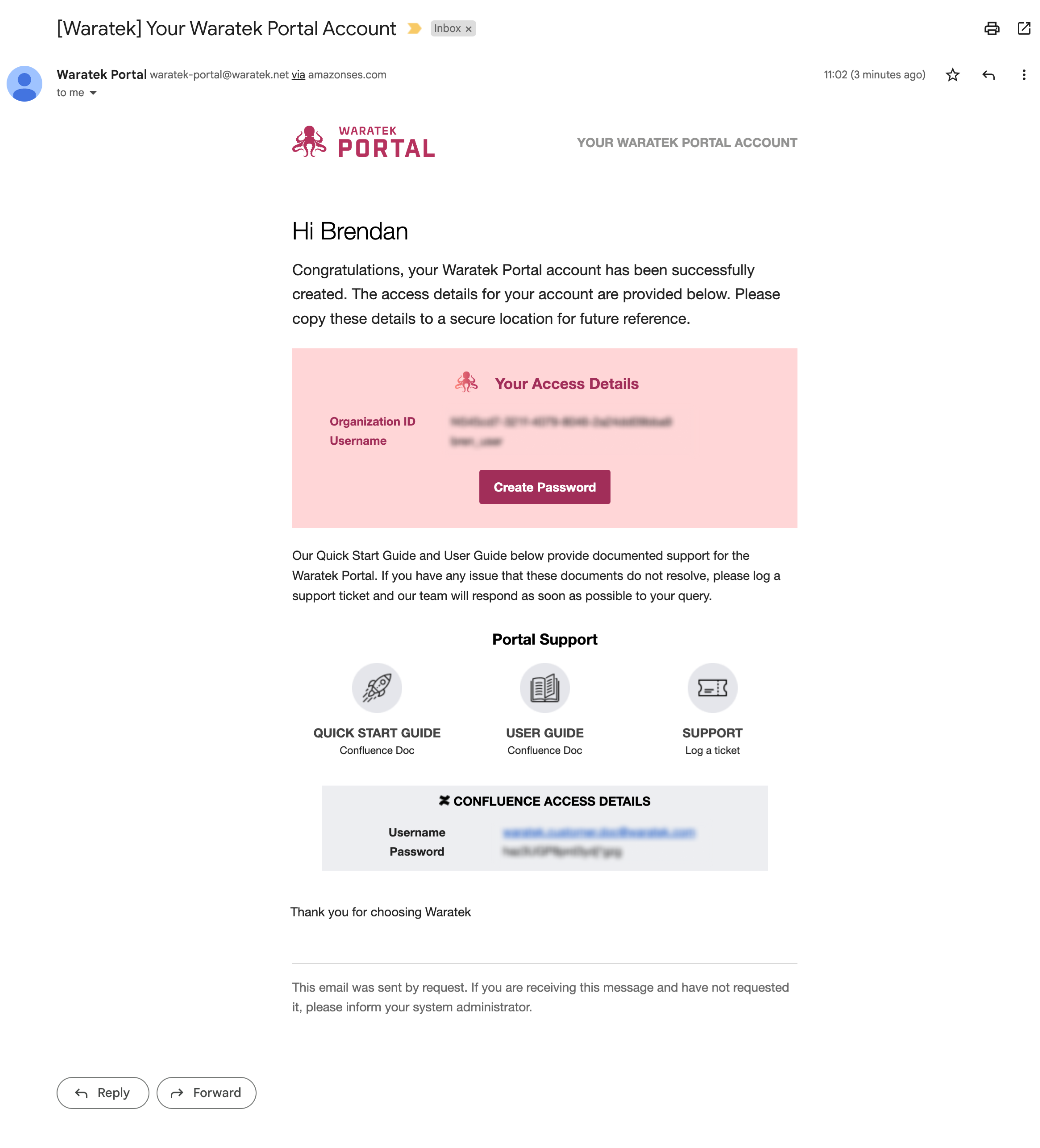
Task: Open the USER GUIDE link text
Action: pos(545,733)
